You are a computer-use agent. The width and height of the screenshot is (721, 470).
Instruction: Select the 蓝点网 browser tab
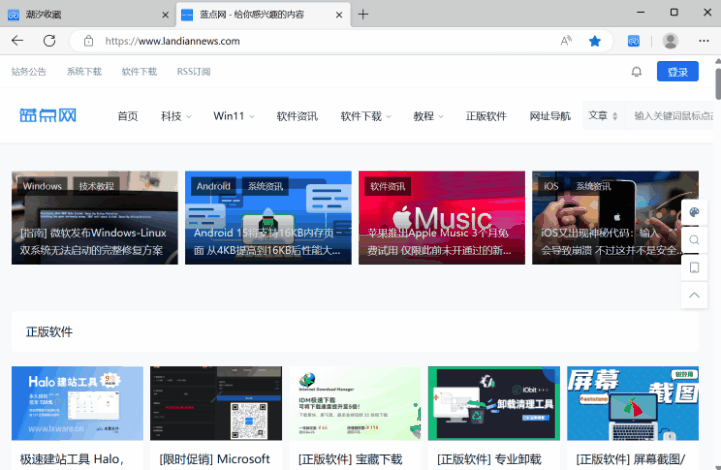pyautogui.click(x=263, y=15)
